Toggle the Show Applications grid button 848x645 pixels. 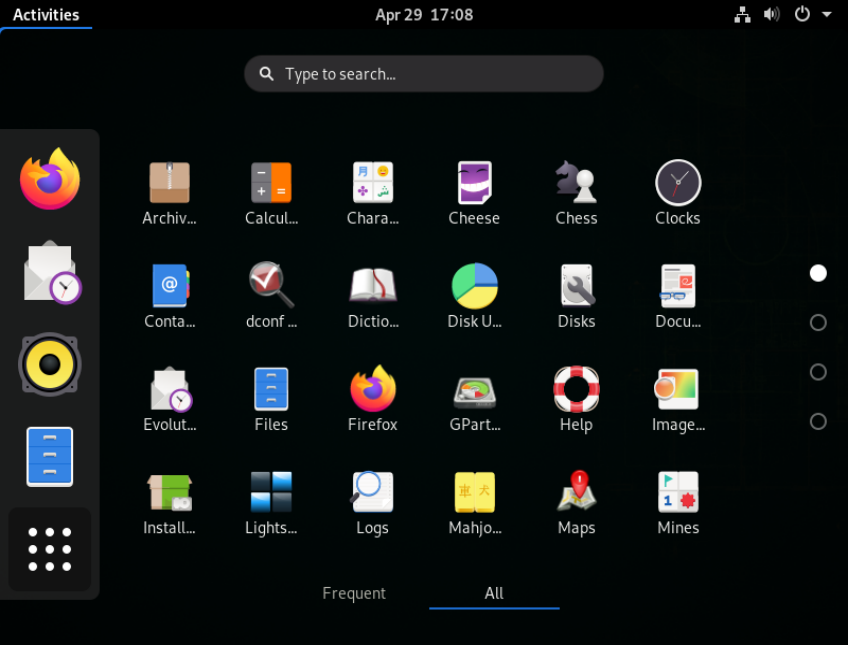tap(50, 549)
